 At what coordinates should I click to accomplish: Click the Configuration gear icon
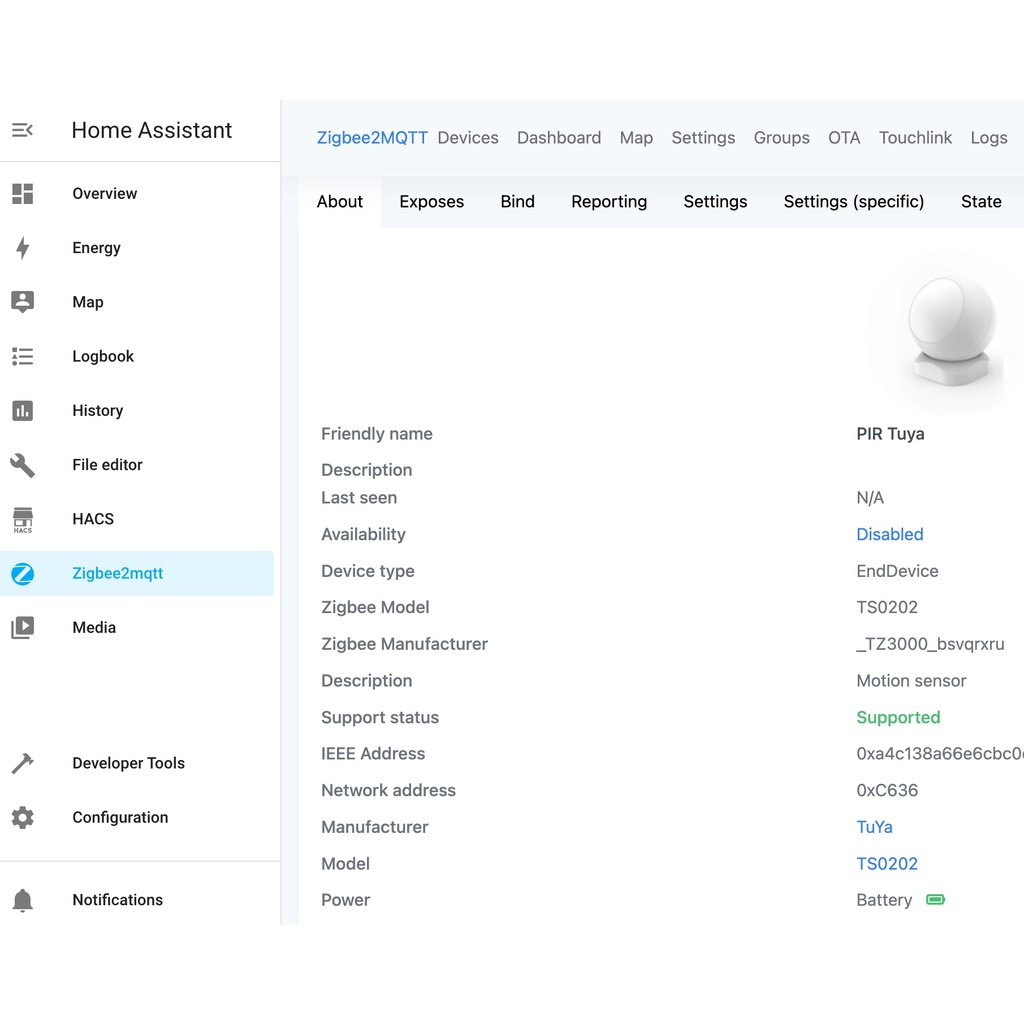(x=22, y=817)
